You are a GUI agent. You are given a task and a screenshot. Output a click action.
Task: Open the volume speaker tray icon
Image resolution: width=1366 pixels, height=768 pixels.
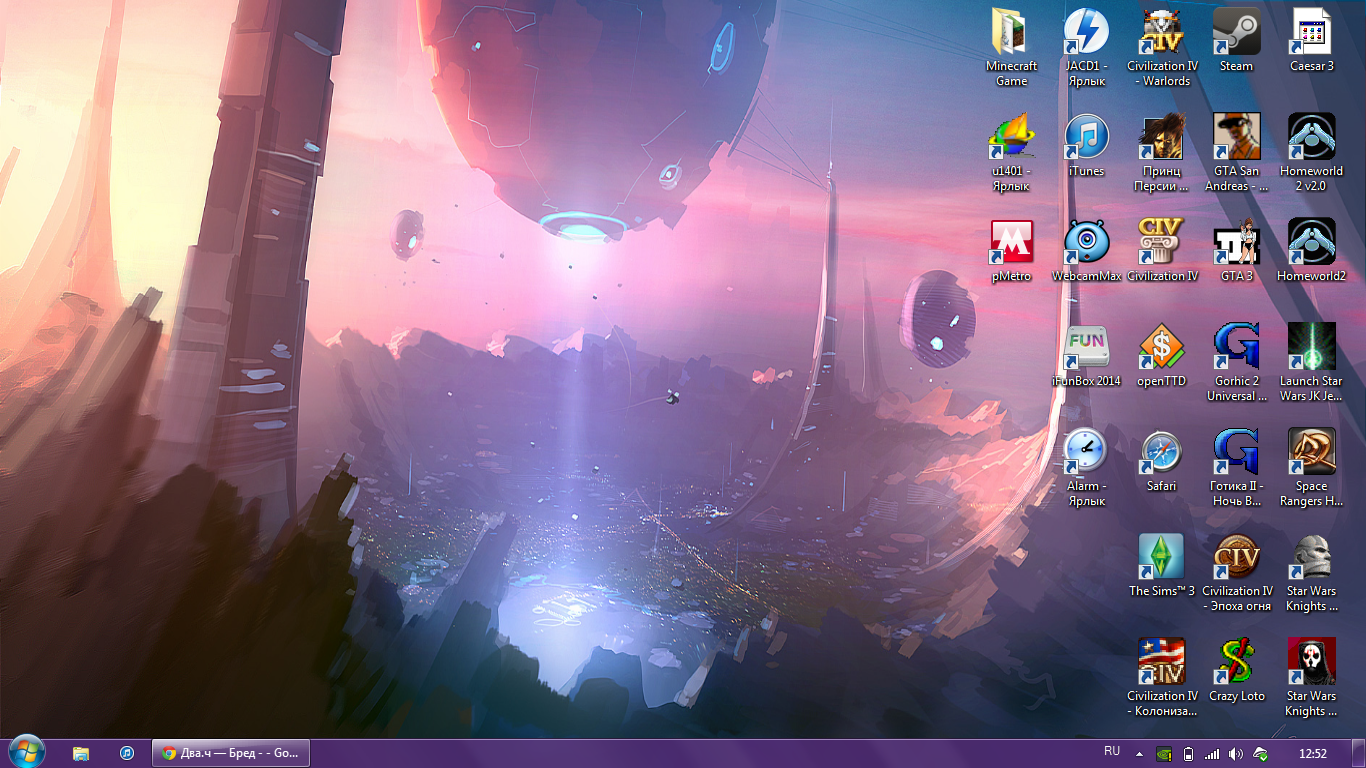tap(1236, 753)
